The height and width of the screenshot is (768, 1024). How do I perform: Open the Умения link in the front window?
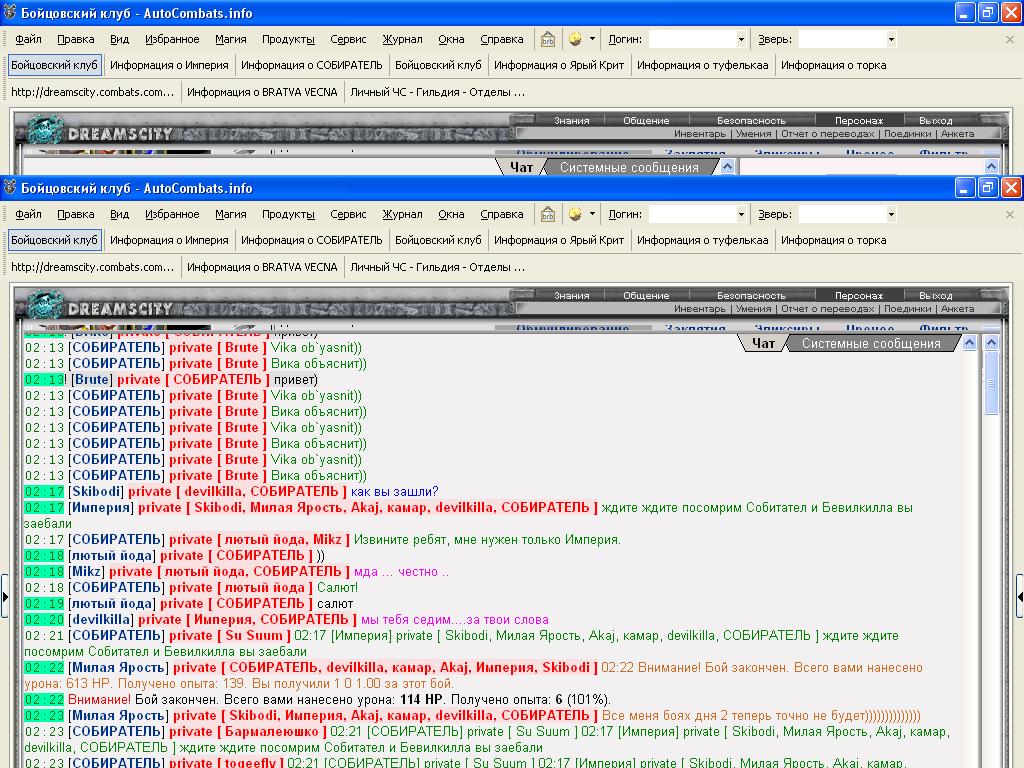coord(753,309)
